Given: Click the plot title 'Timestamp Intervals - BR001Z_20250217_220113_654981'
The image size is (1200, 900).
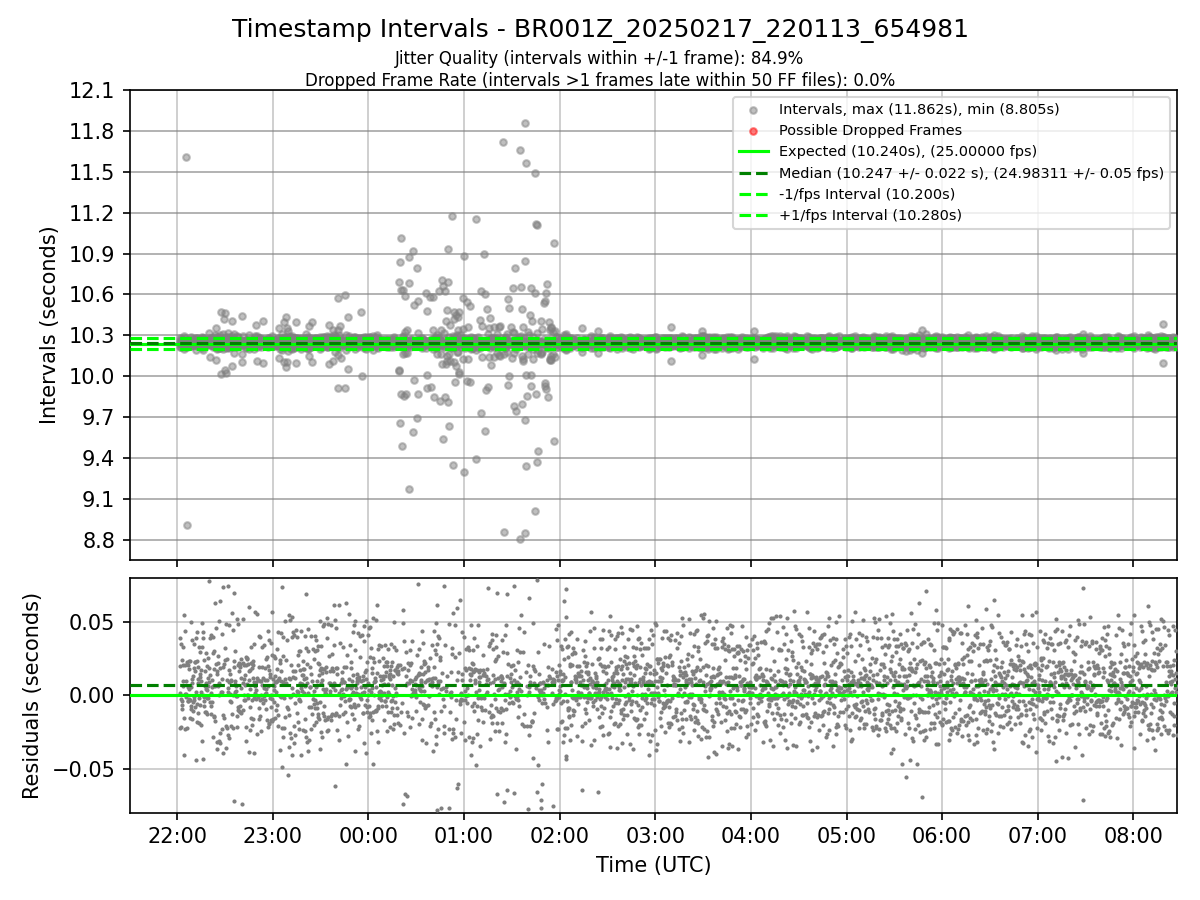Looking at the screenshot, I should pos(600,29).
